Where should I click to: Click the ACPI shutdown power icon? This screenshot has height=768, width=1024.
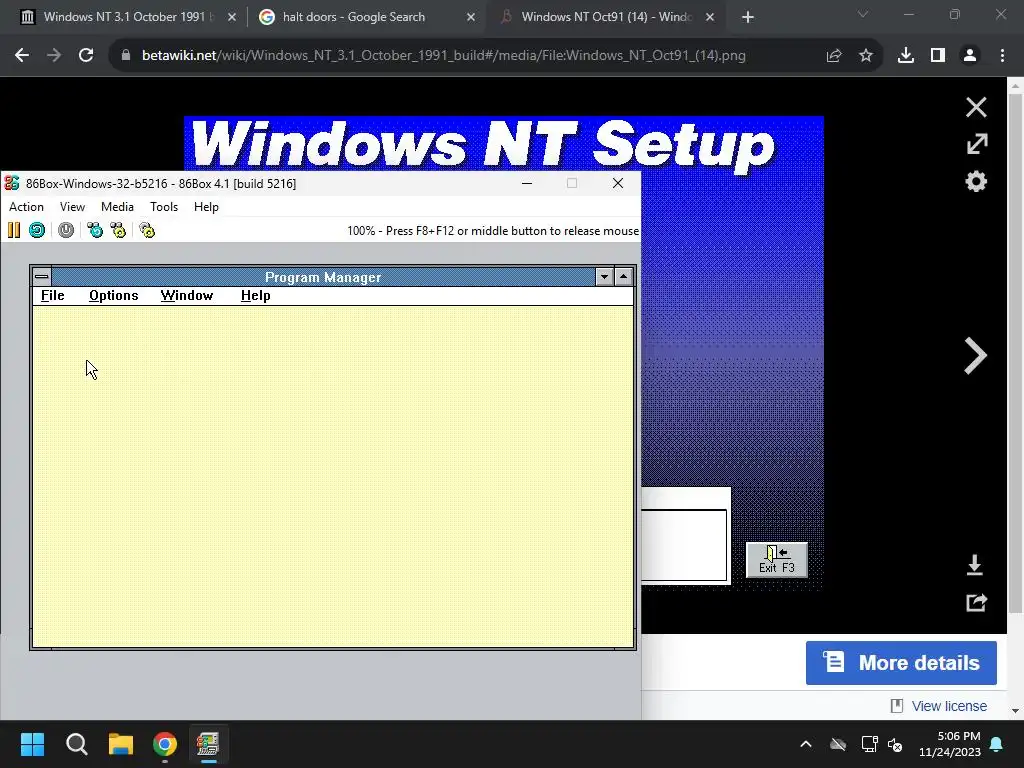click(x=66, y=230)
